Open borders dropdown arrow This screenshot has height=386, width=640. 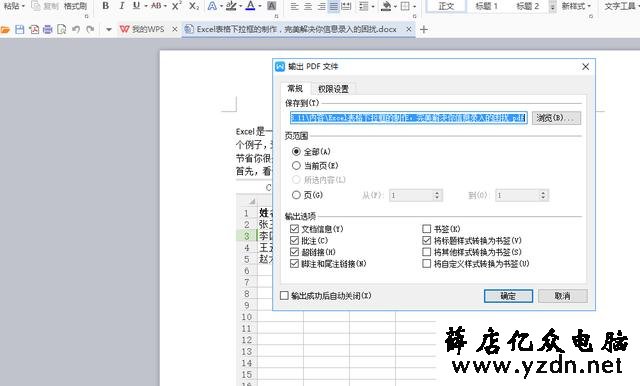[x=414, y=6]
